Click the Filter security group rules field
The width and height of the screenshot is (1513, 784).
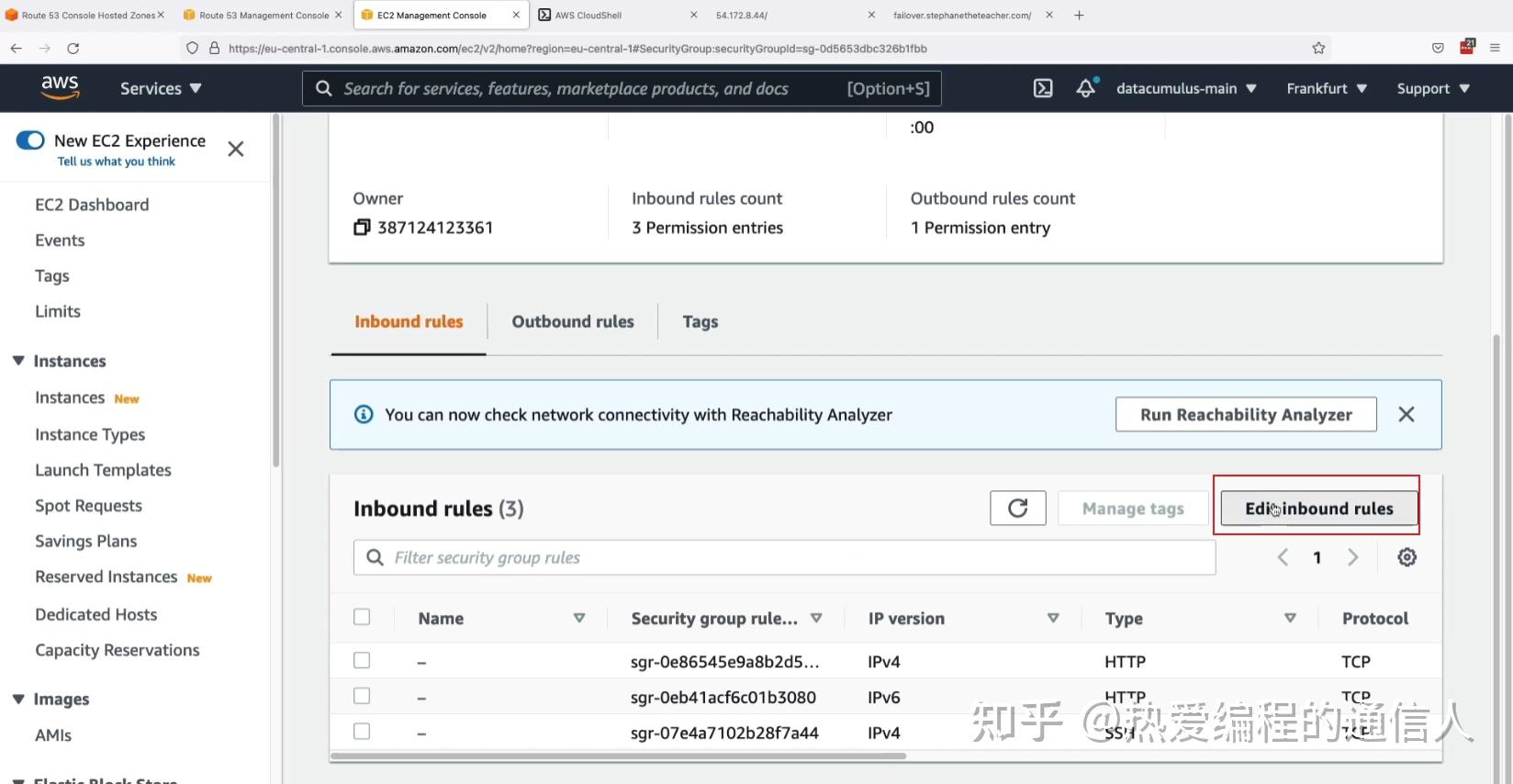(785, 557)
